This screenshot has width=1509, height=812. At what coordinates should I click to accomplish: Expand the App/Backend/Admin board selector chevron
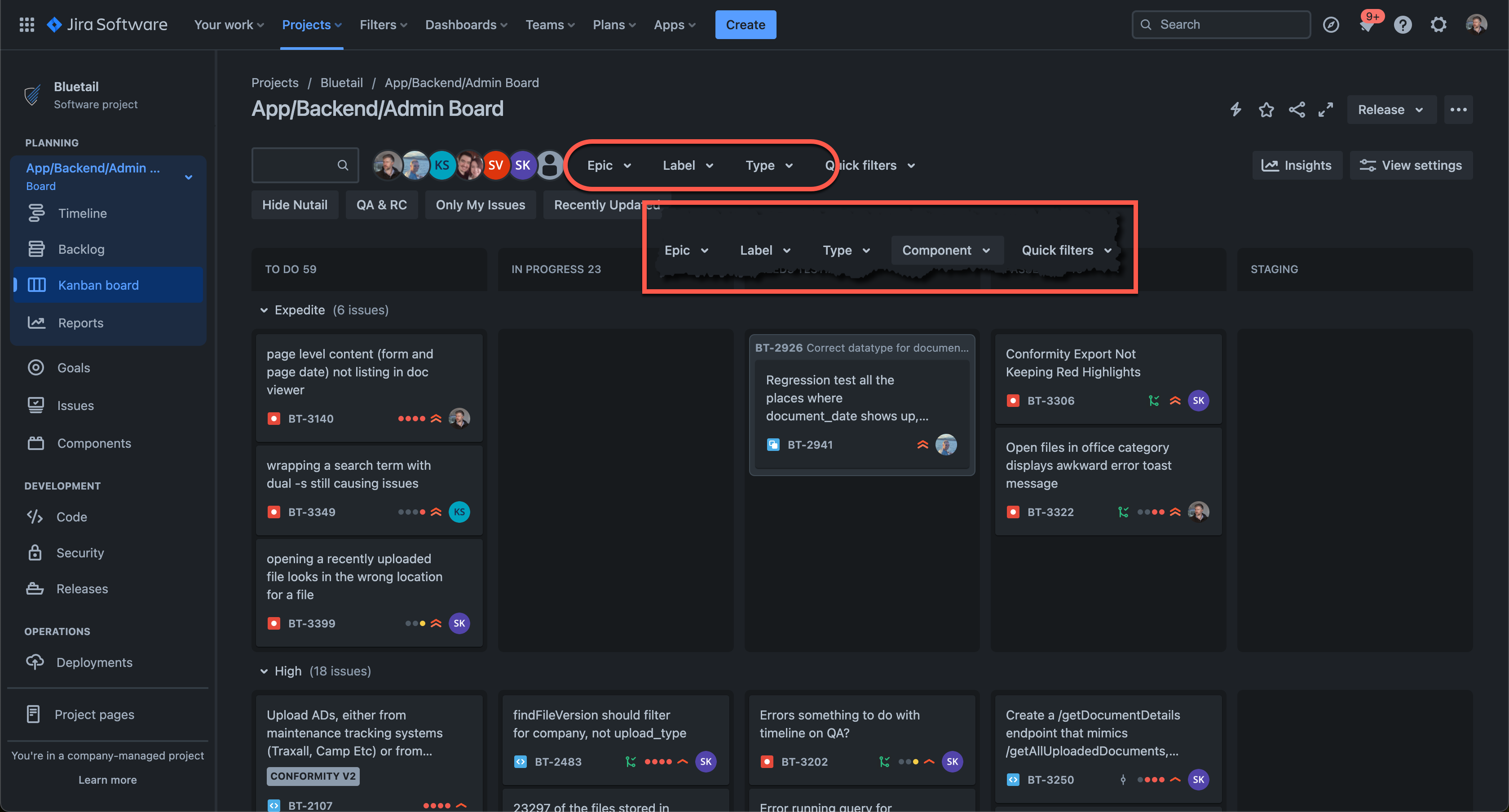tap(189, 177)
